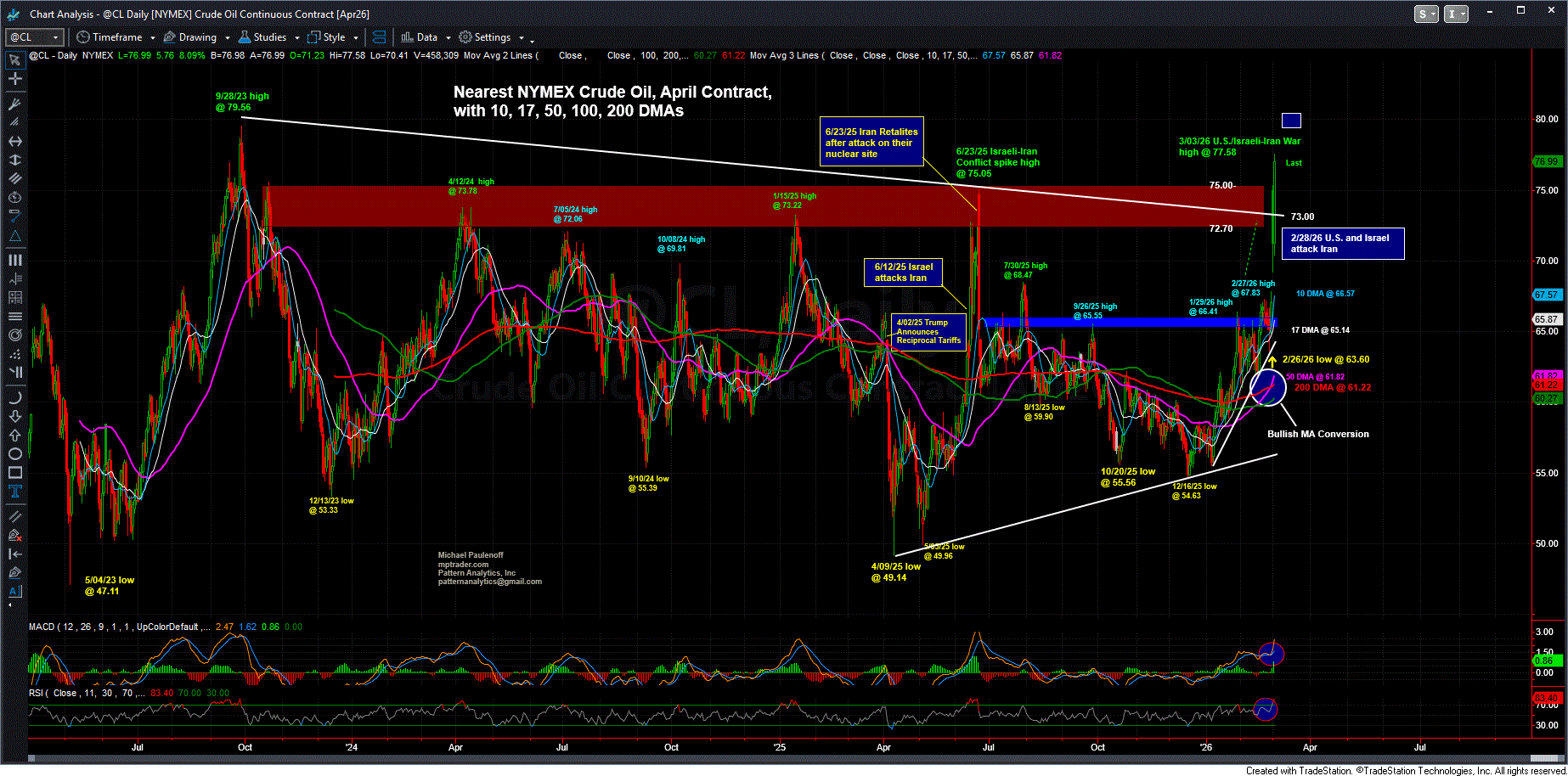Select the down arrow drawing tool

[x=14, y=416]
